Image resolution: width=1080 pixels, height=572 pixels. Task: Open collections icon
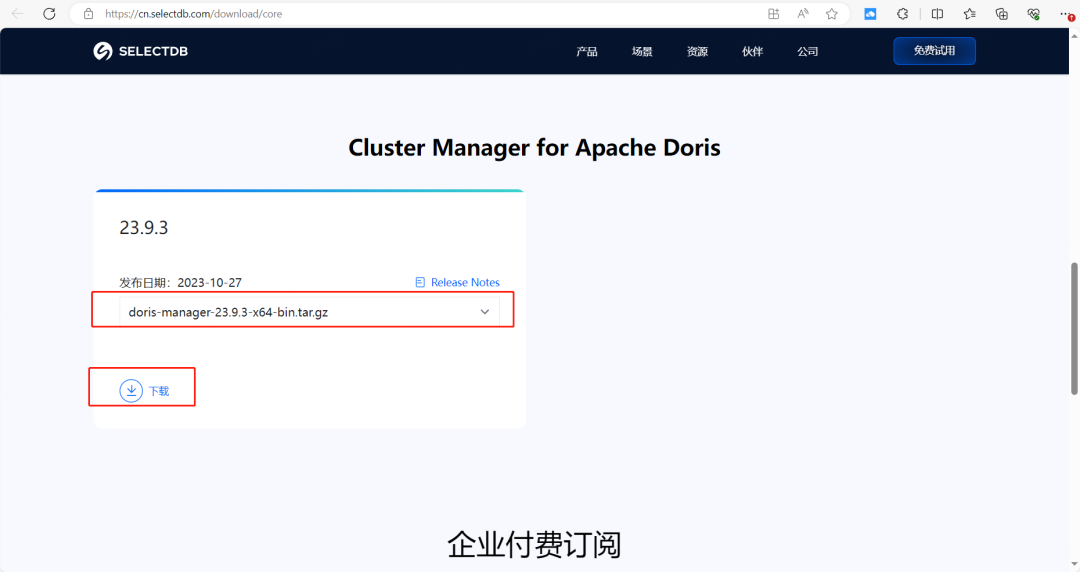coord(1001,14)
